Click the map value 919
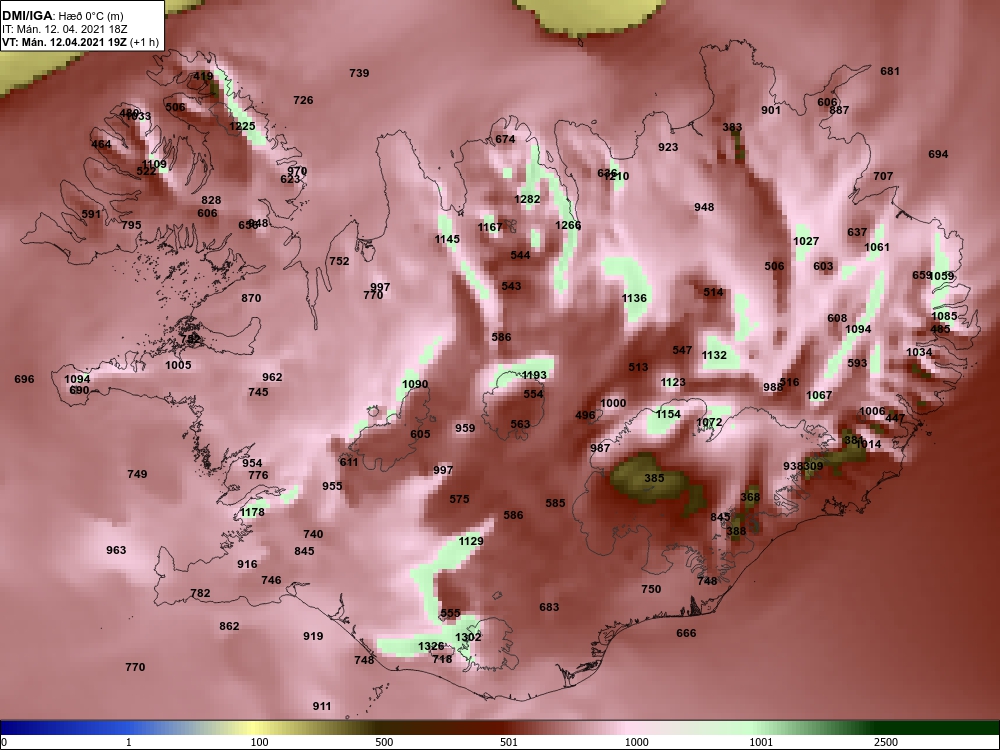The height and width of the screenshot is (750, 1000). (313, 636)
